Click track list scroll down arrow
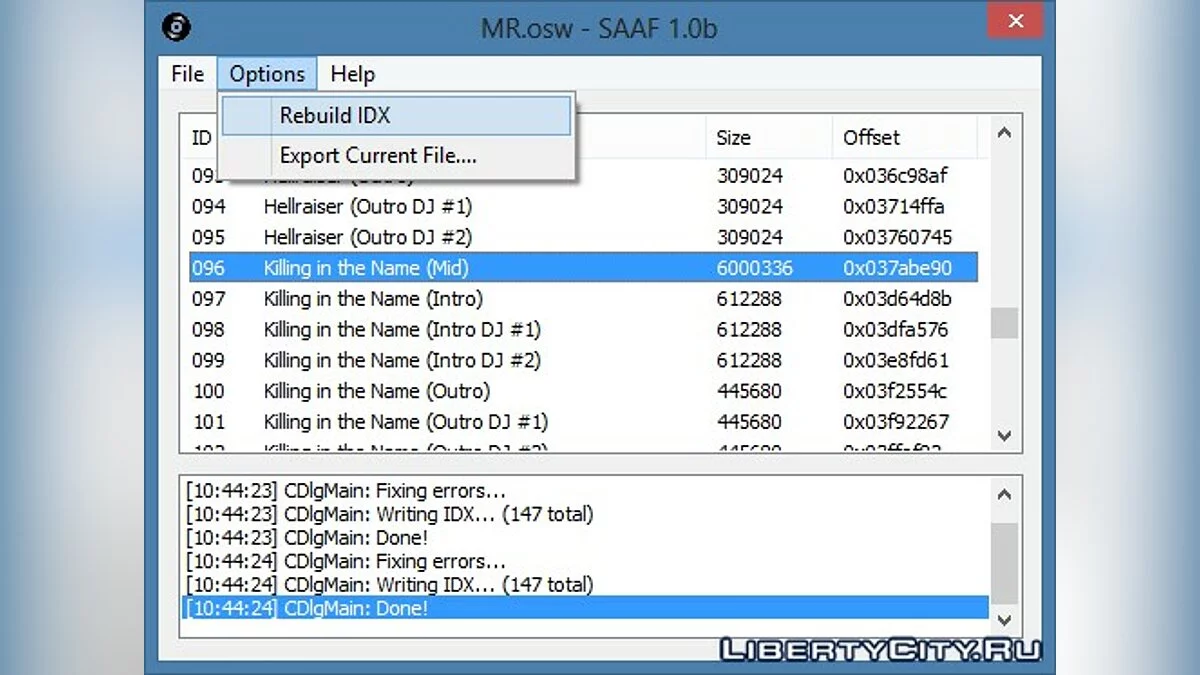1200x675 pixels. [x=1005, y=436]
